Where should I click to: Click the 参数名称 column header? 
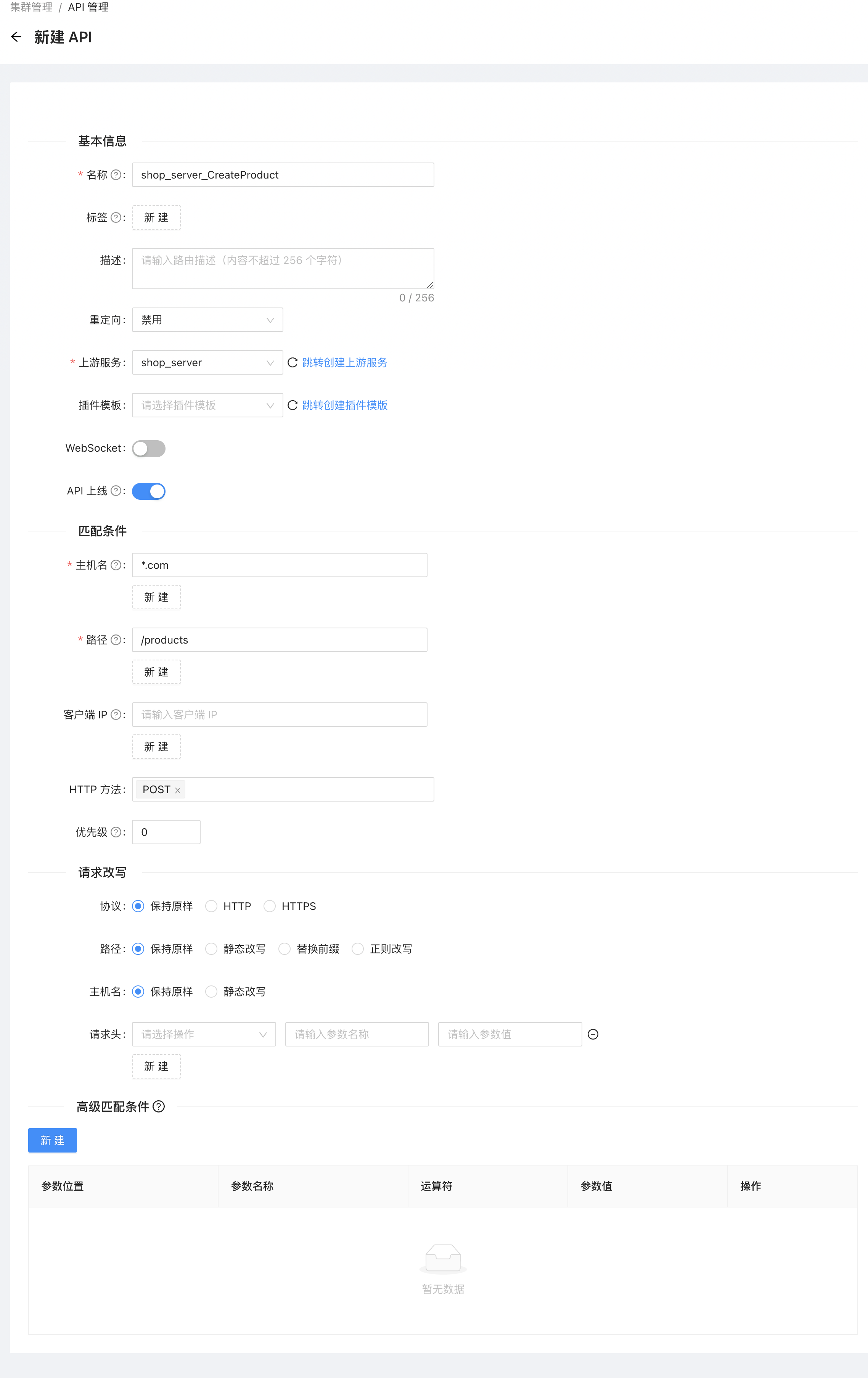point(313,1186)
